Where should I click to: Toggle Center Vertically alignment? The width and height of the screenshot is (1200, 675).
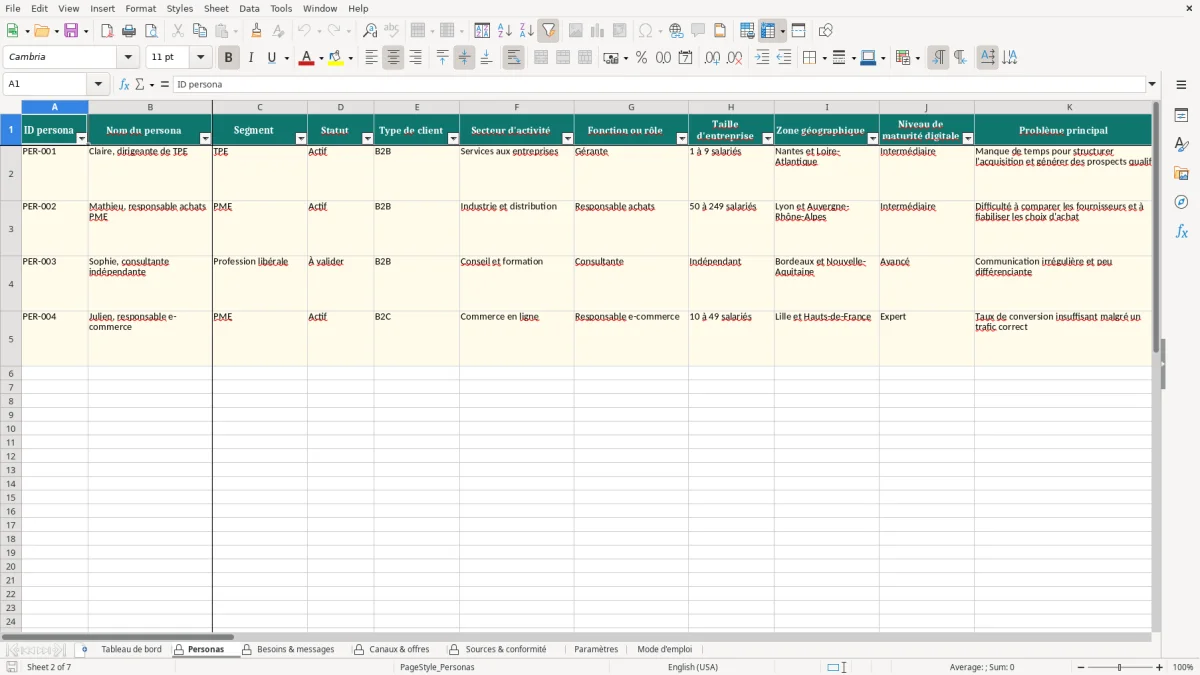click(464, 58)
